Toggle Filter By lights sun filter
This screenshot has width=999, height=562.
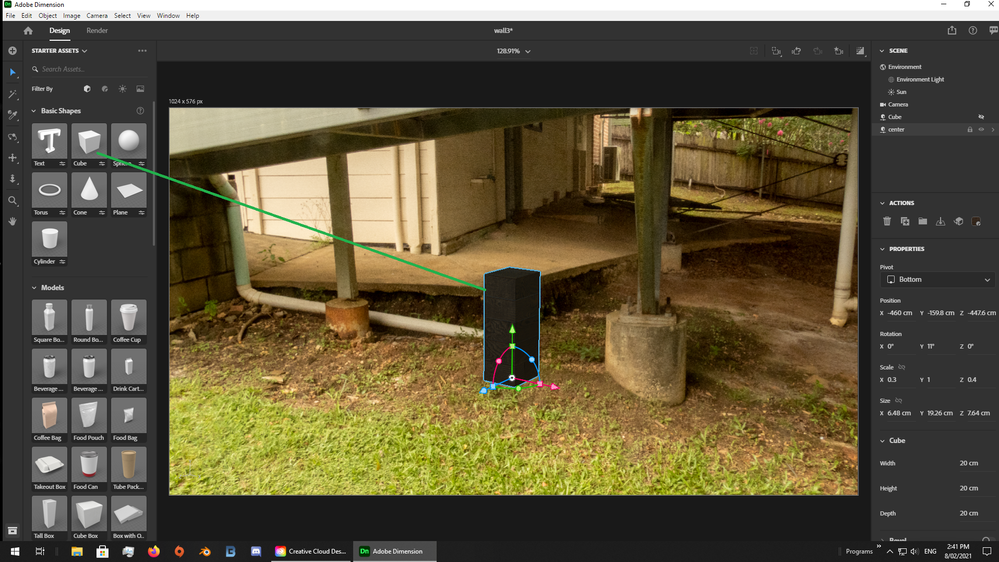122,89
